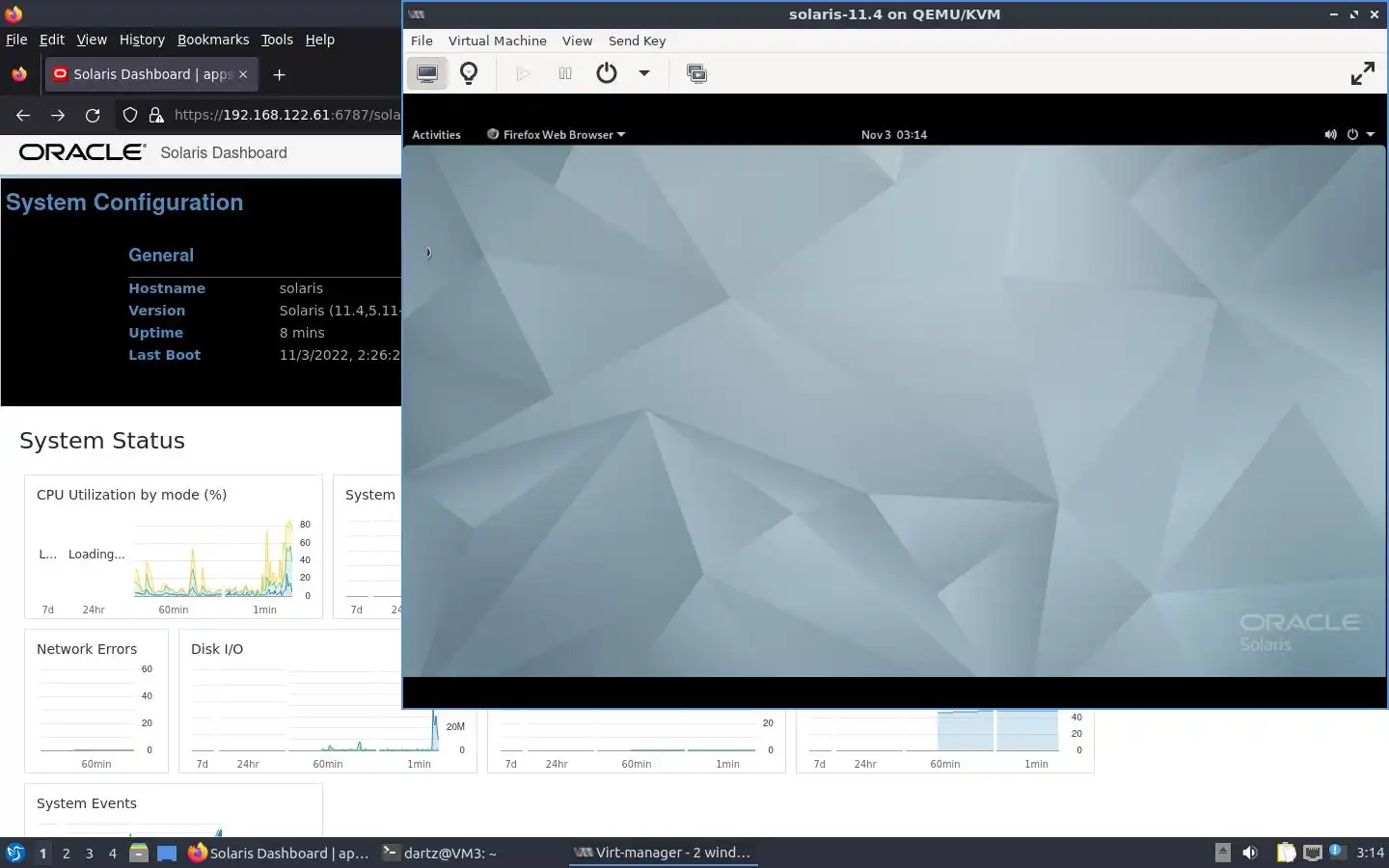Switch to Solaris Dashboard Firefox taskbar entry
1389x868 pixels.
point(278,854)
